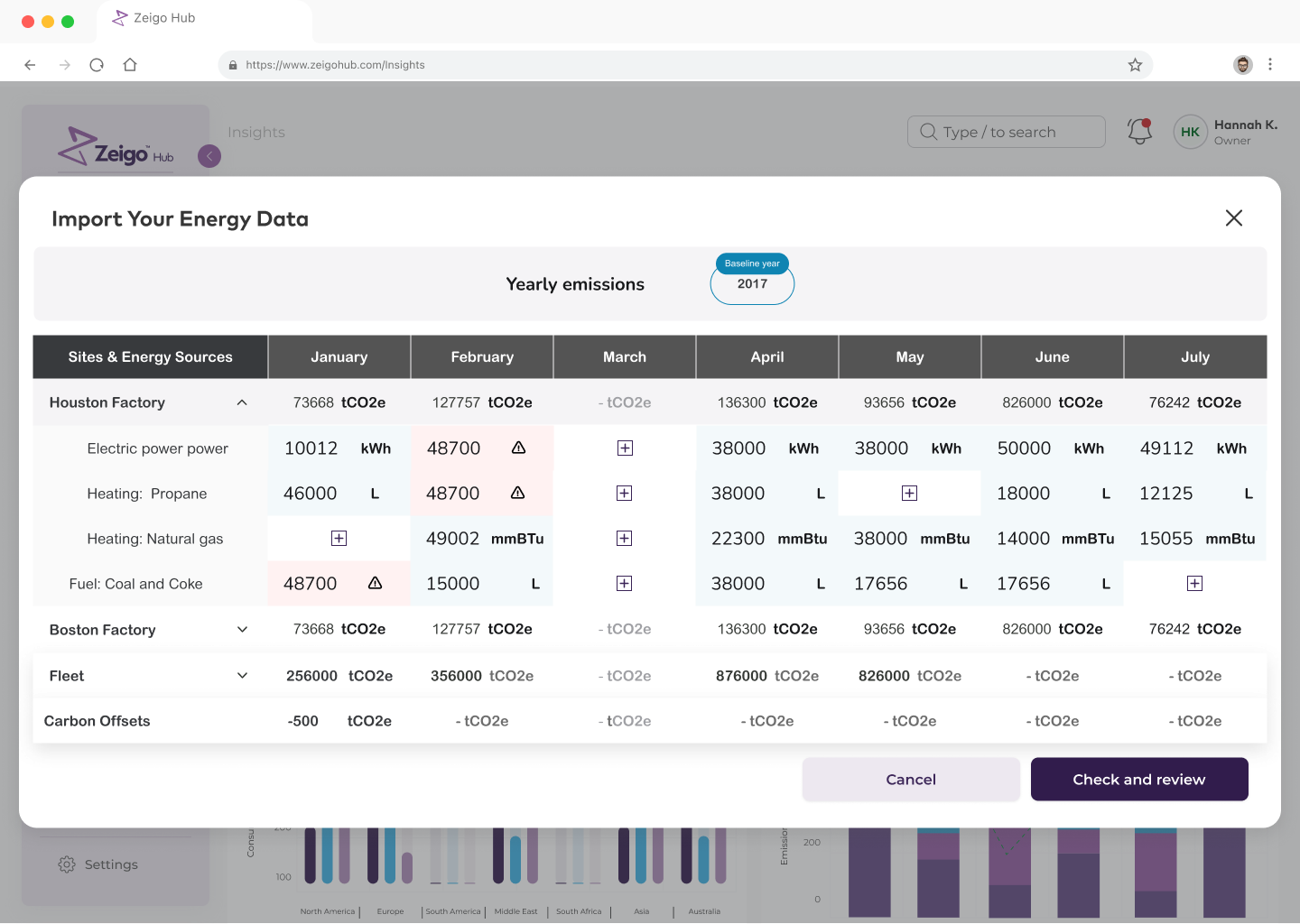1300x924 pixels.
Task: Click the Fleet April value 876000
Action: [741, 676]
